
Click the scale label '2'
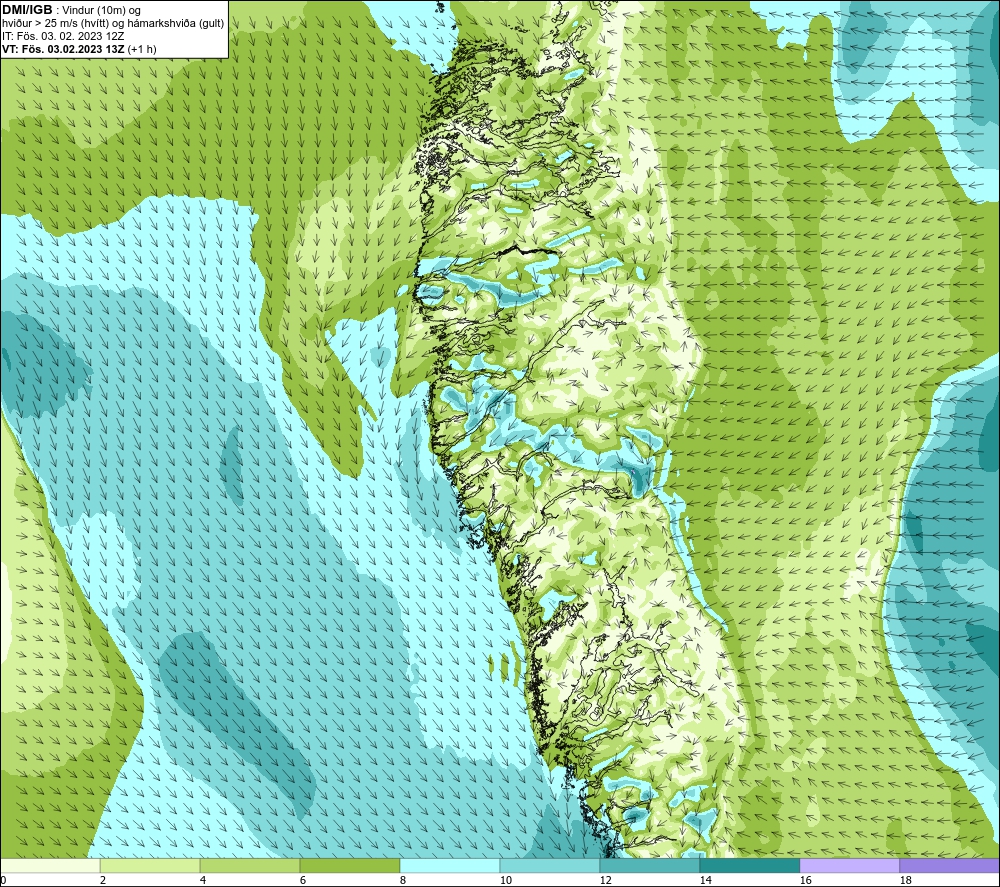103,880
